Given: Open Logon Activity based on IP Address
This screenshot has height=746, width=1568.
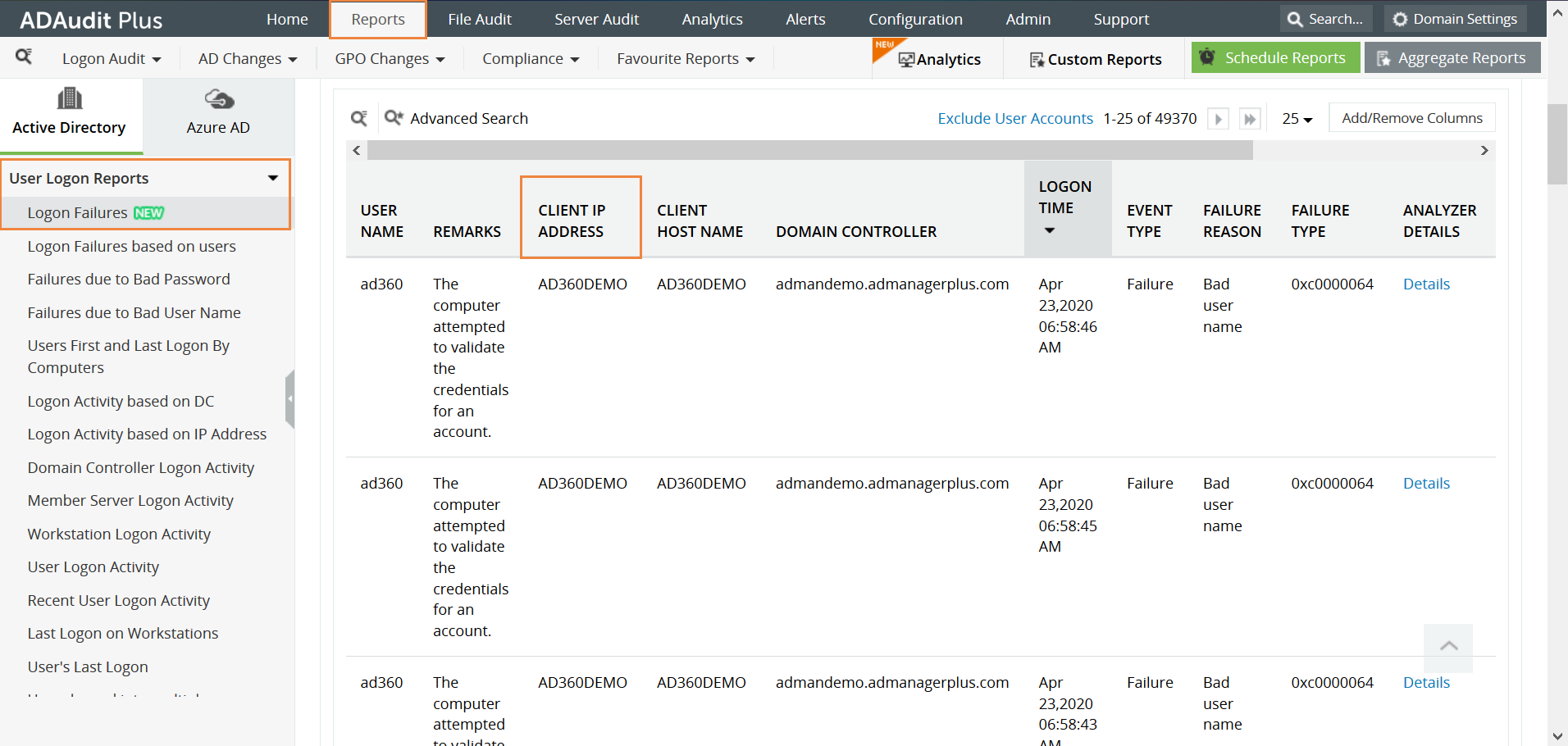Looking at the screenshot, I should (x=147, y=434).
